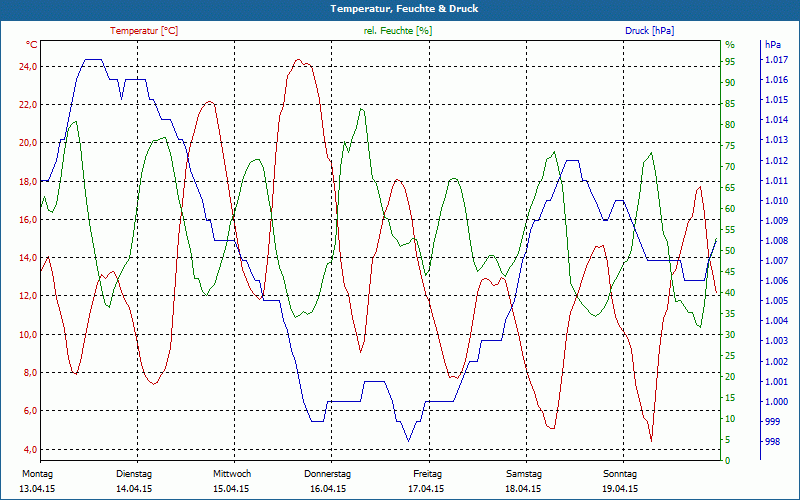Click the '998' pressure axis value
Screen dimensions: 800x500
tap(773, 441)
